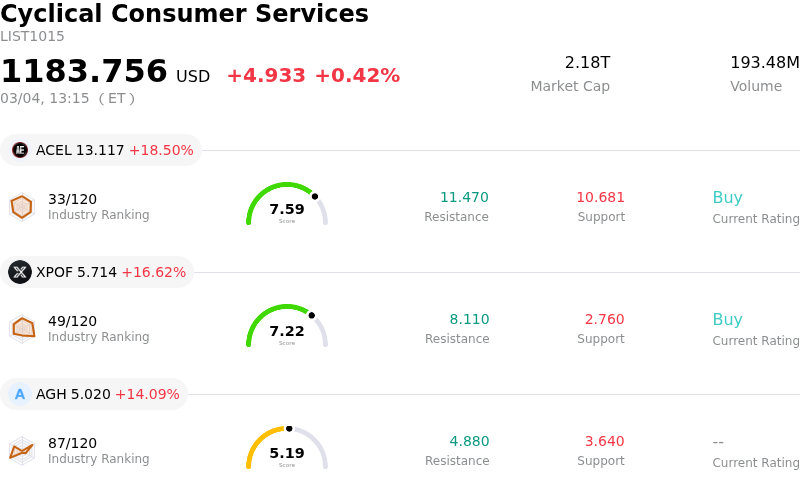
Task: Click the AGH 5.19 score gauge
Action: pos(287,450)
